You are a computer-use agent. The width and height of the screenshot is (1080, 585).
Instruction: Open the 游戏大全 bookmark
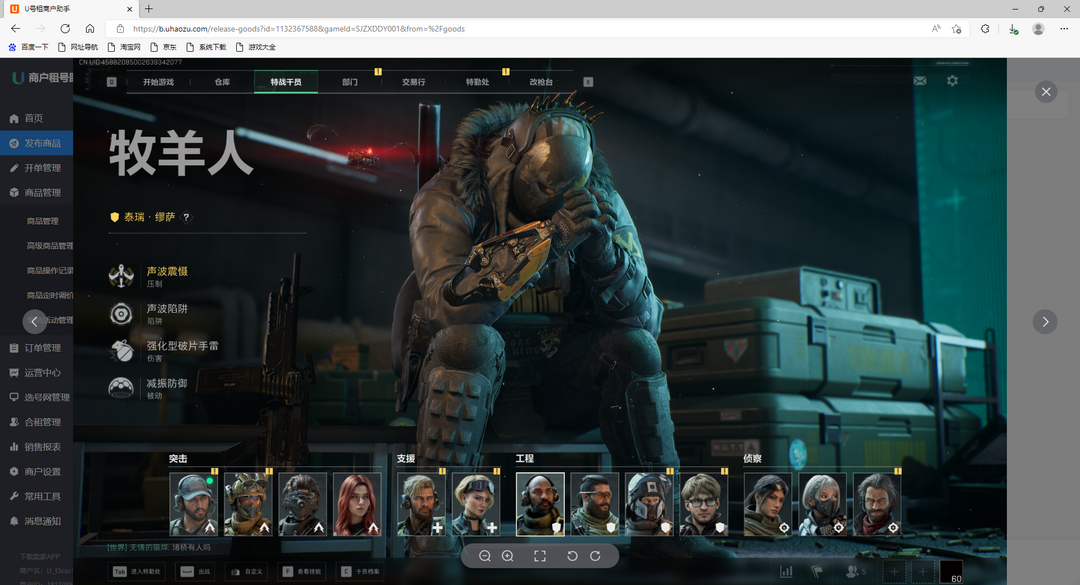(x=256, y=48)
